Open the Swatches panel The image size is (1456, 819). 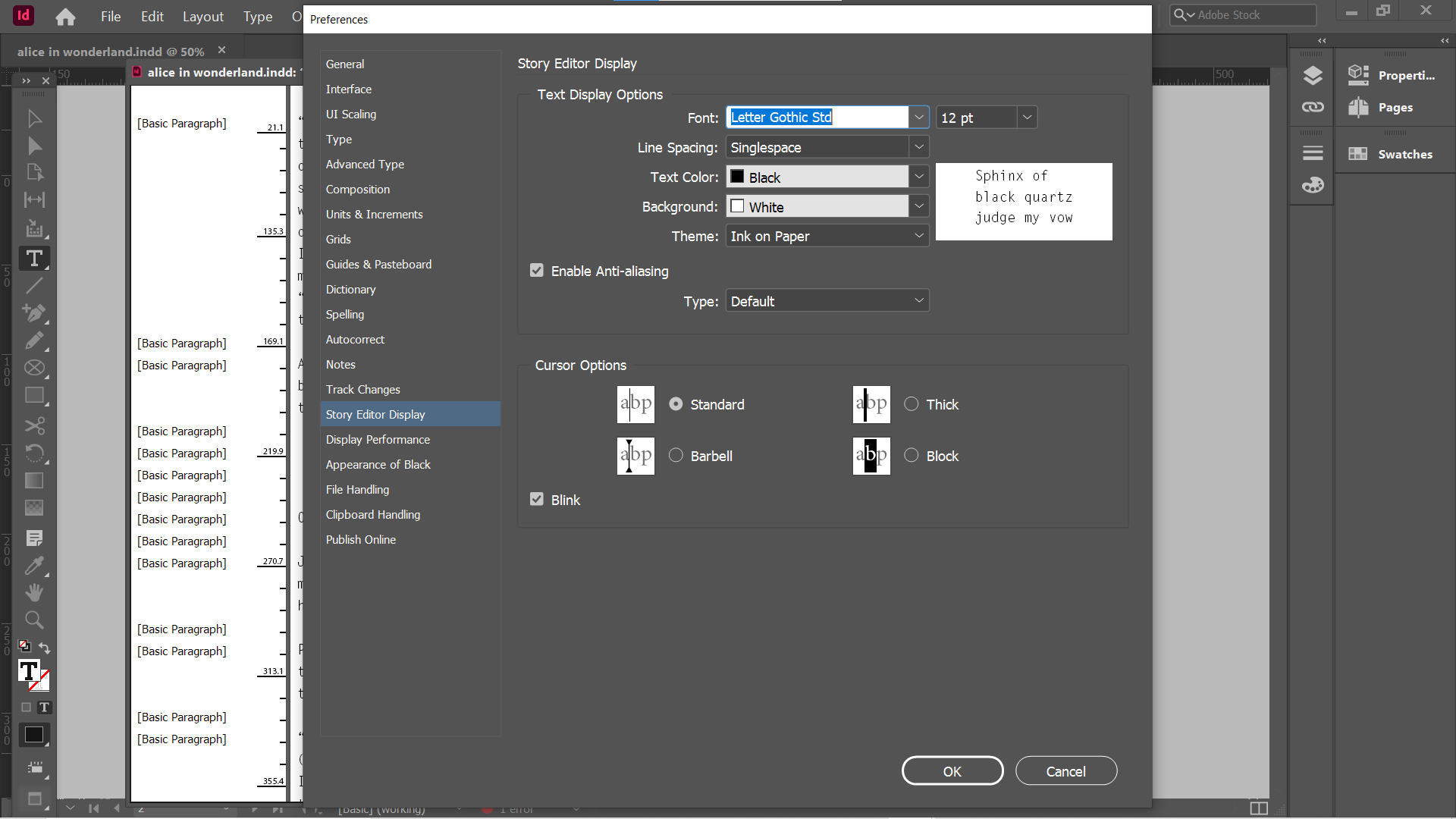pos(1404,153)
